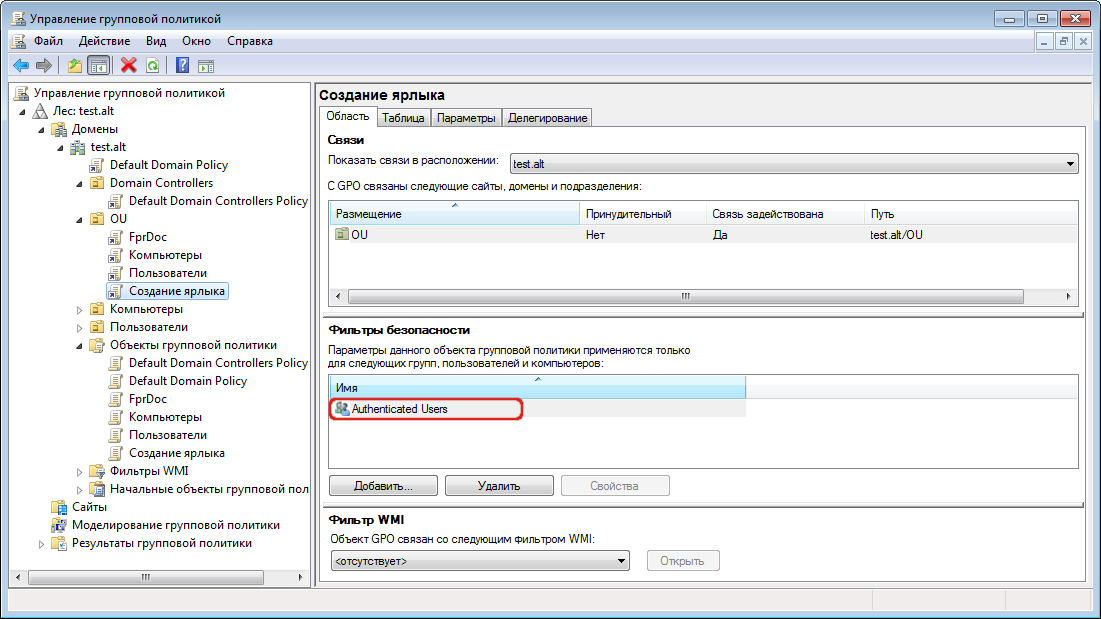Sort by the Связь задействована column header
The width and height of the screenshot is (1101, 619).
pos(785,214)
